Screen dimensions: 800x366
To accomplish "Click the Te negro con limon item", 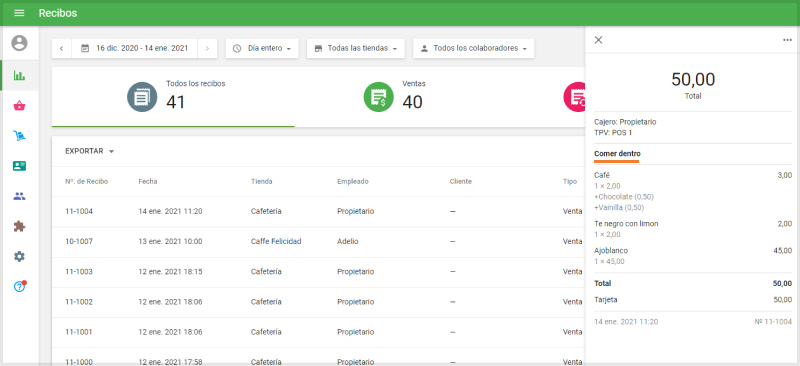I will pyautogui.click(x=626, y=224).
